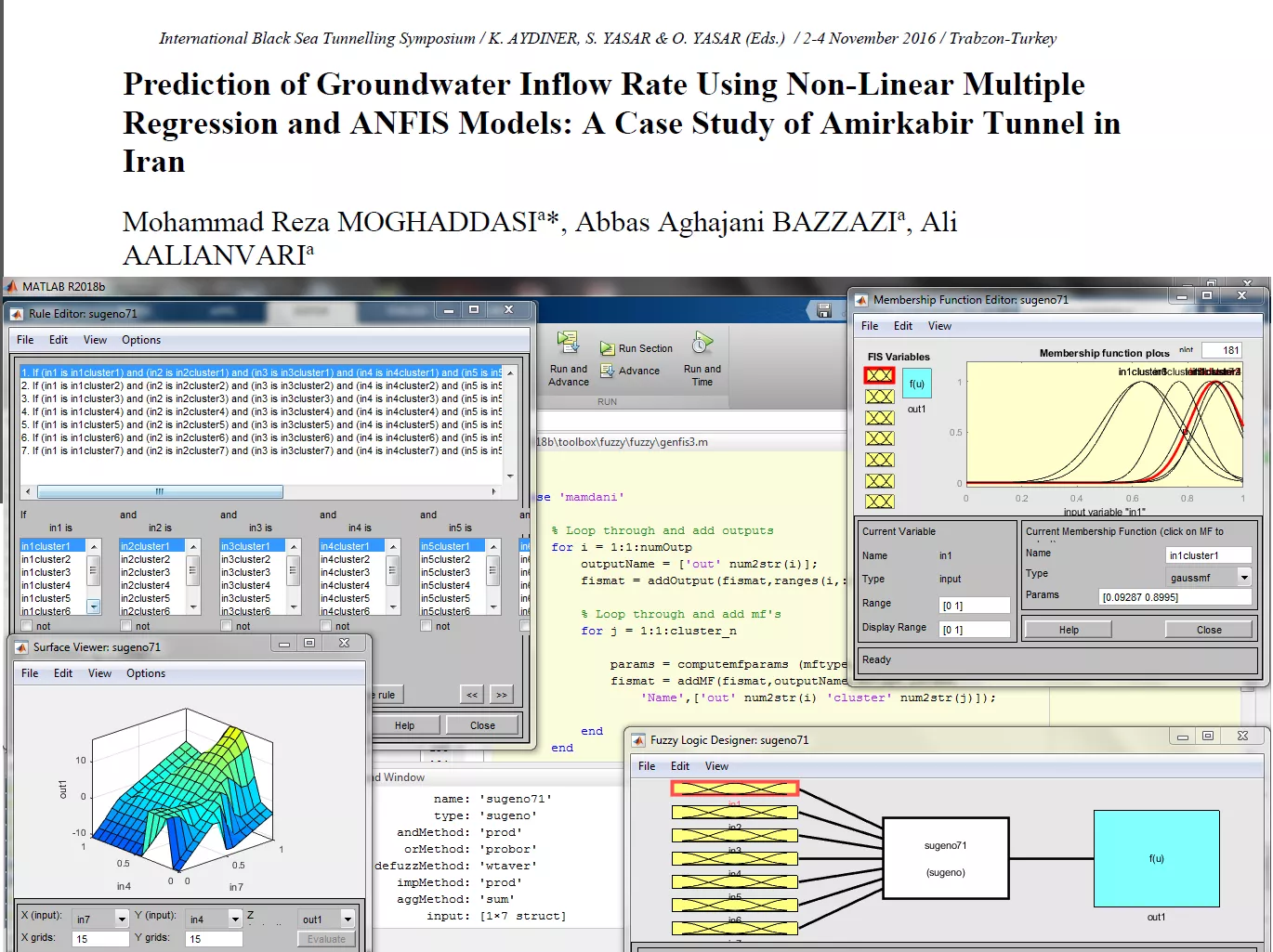Click the Run Section icon
The image size is (1273, 952).
(608, 348)
